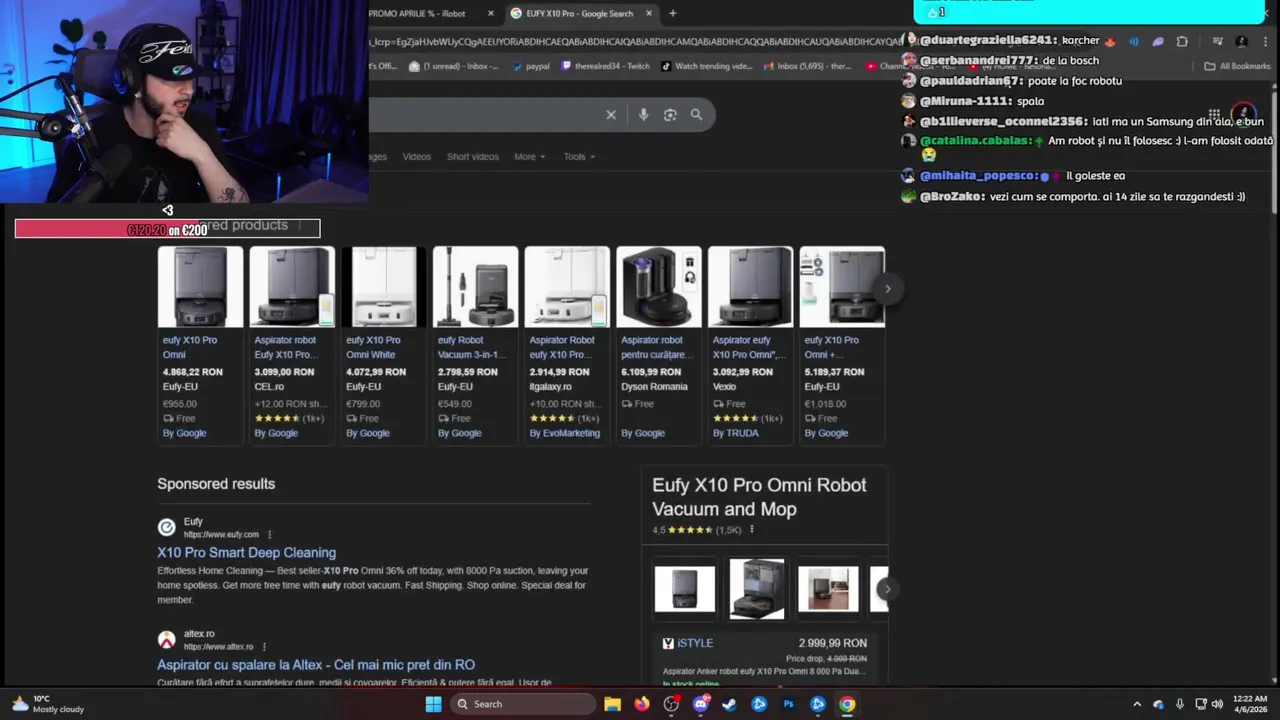Open itgalaxy.ro 2.914,99 RON product

tap(567, 344)
